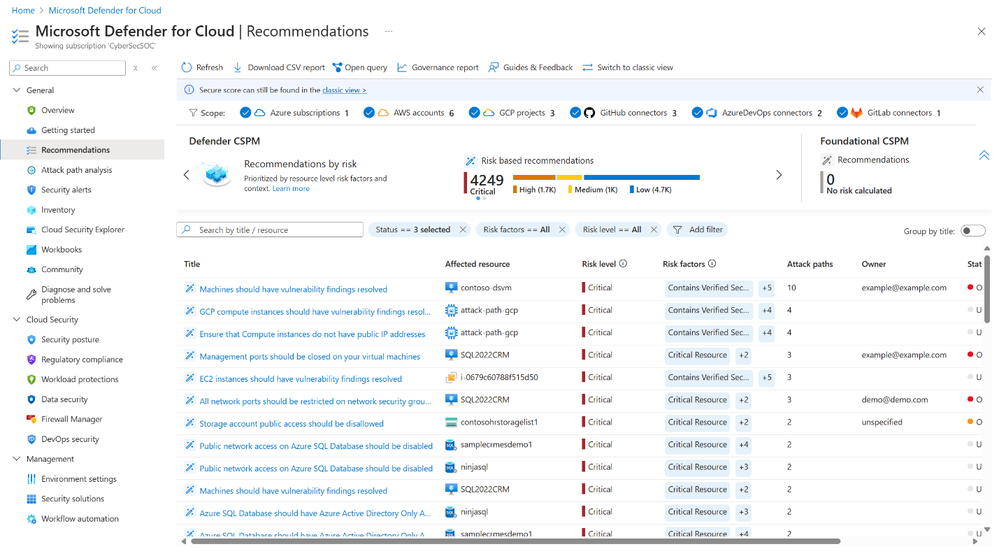
Task: Click the Risk level info icon
Action: coord(623,264)
